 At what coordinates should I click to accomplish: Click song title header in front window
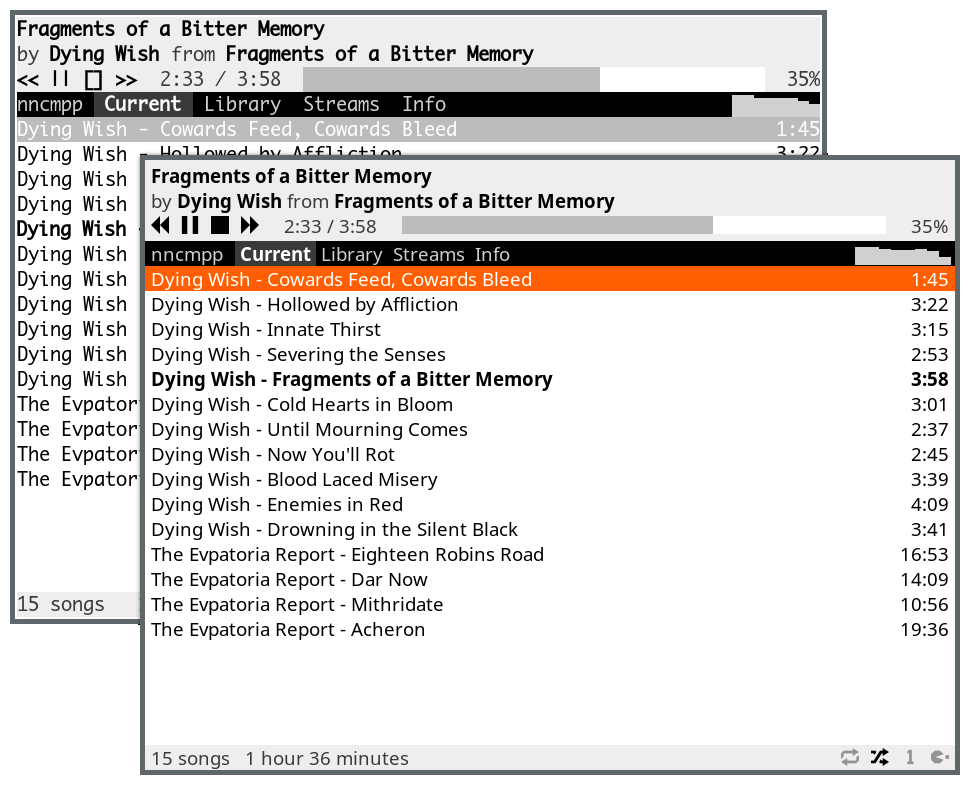point(291,176)
